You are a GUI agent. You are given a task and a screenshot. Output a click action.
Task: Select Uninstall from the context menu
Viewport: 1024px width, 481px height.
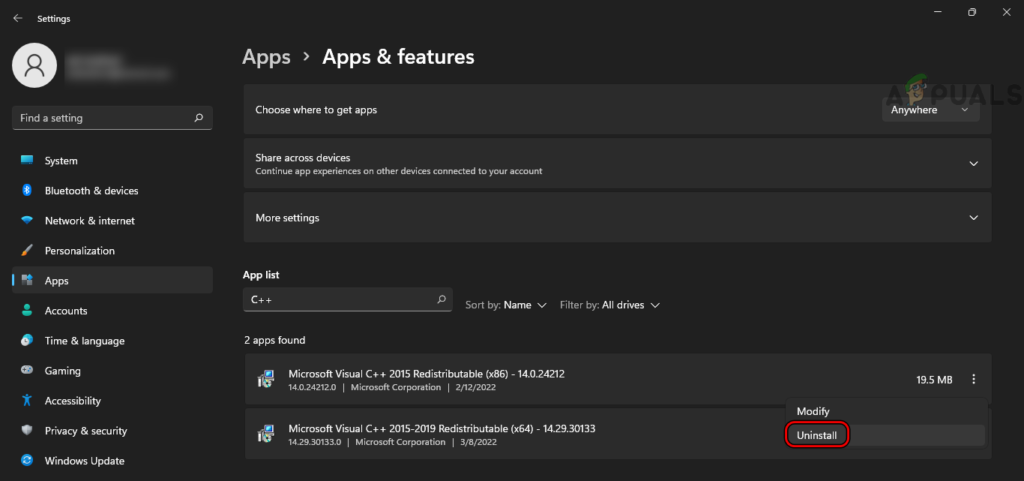(x=817, y=435)
